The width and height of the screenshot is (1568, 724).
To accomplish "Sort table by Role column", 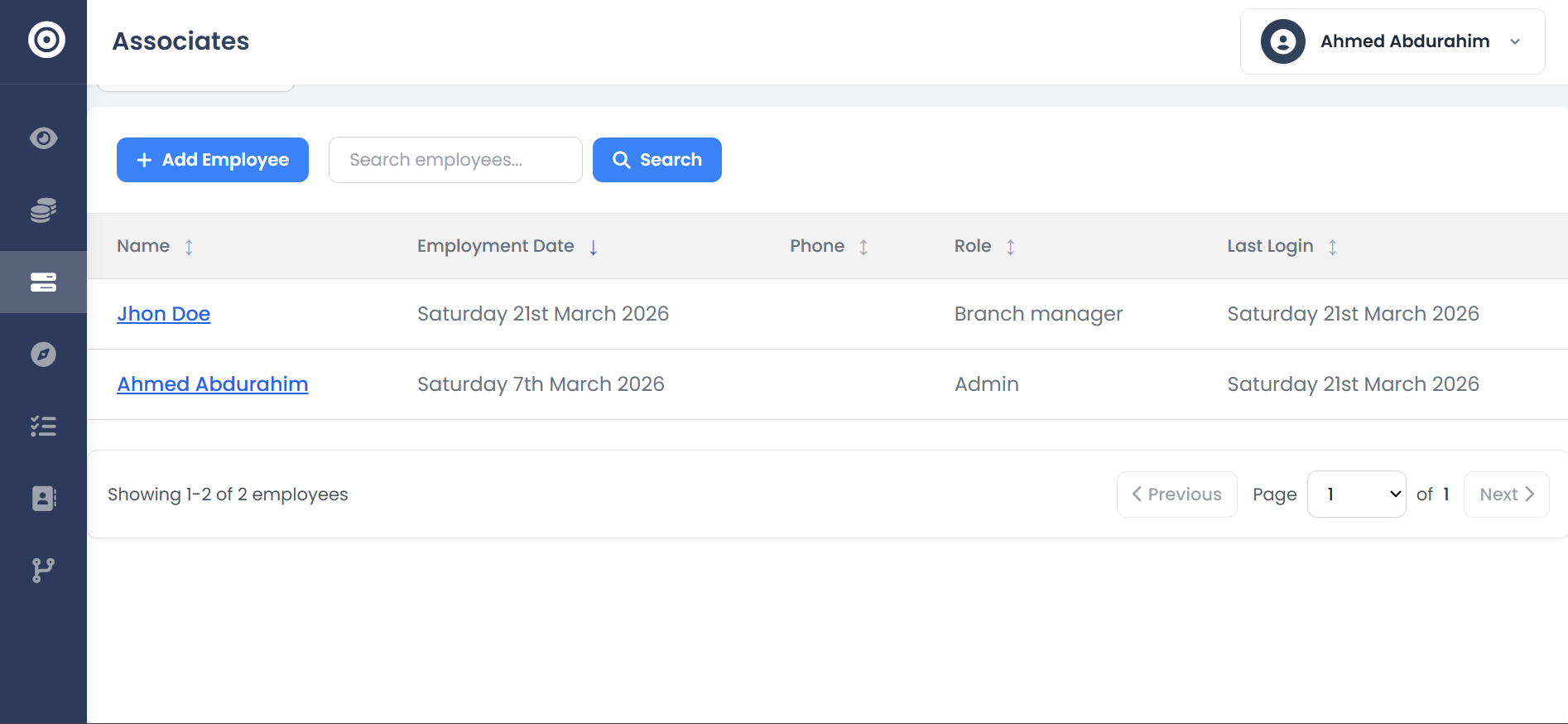I will 1010,247.
